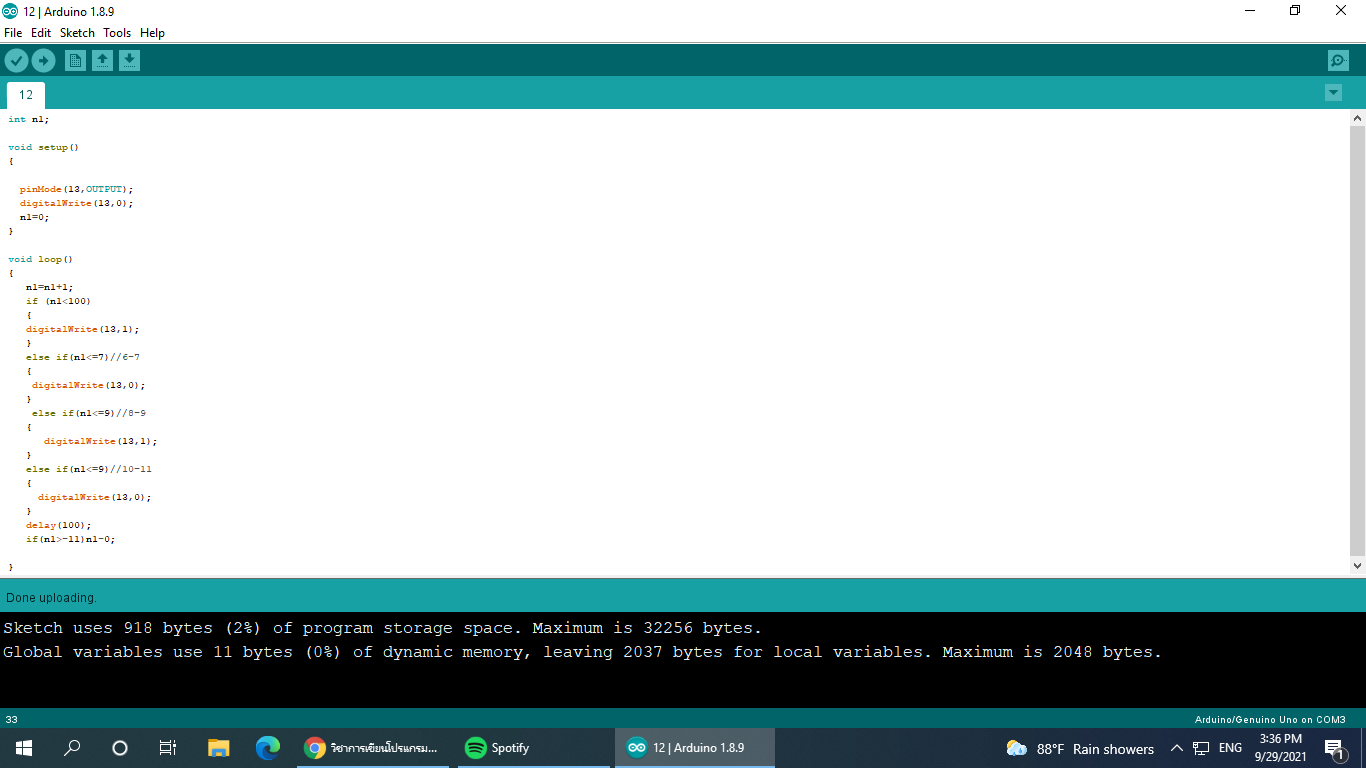The image size is (1366, 768).
Task: Expand the tab options dropdown arrow
Action: tap(1333, 93)
